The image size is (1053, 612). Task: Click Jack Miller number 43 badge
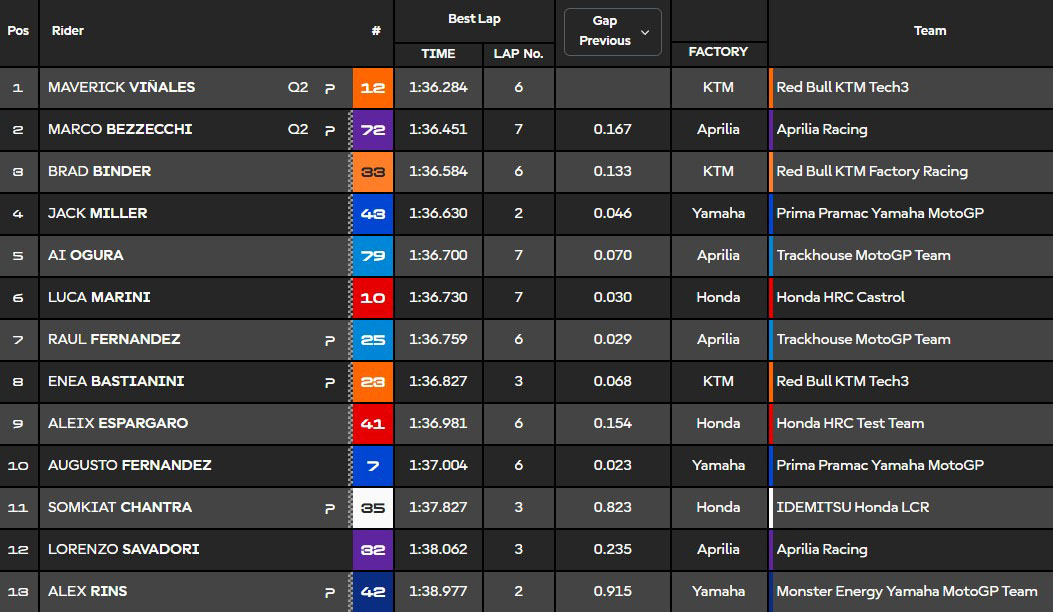tap(372, 214)
